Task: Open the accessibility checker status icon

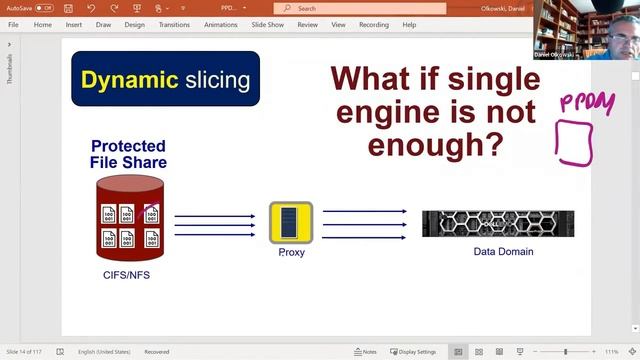Action: (x=60, y=352)
